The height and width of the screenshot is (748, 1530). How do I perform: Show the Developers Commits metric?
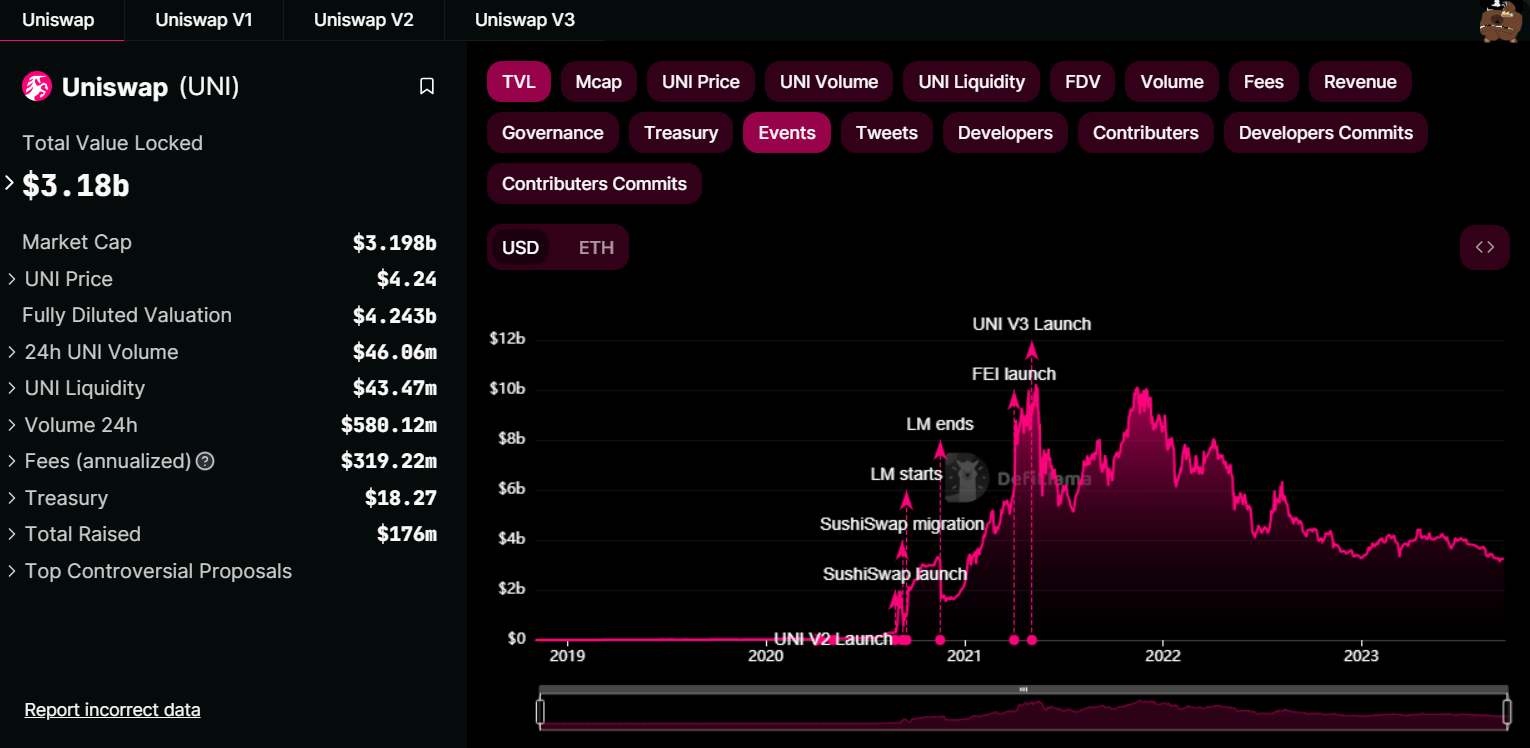coord(1325,133)
